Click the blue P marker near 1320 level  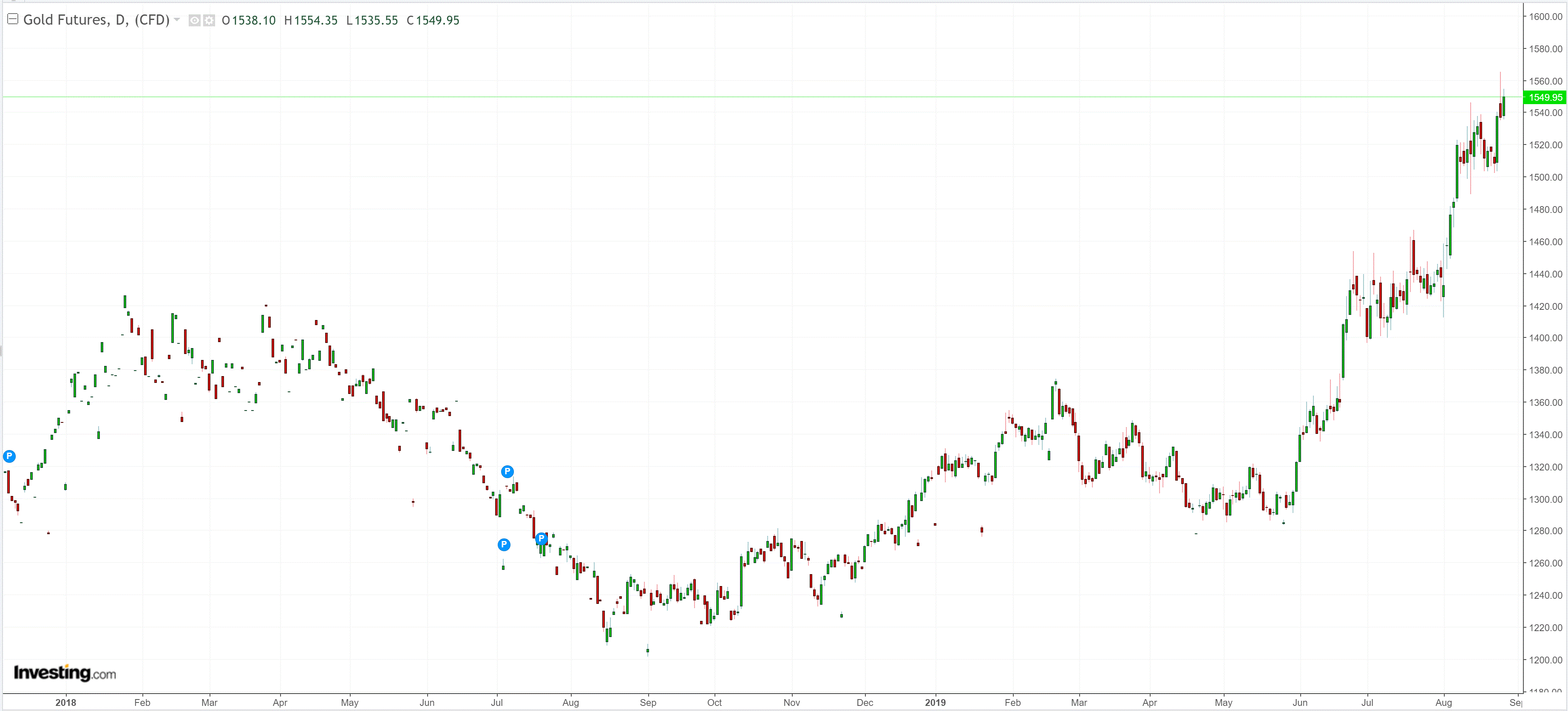507,471
